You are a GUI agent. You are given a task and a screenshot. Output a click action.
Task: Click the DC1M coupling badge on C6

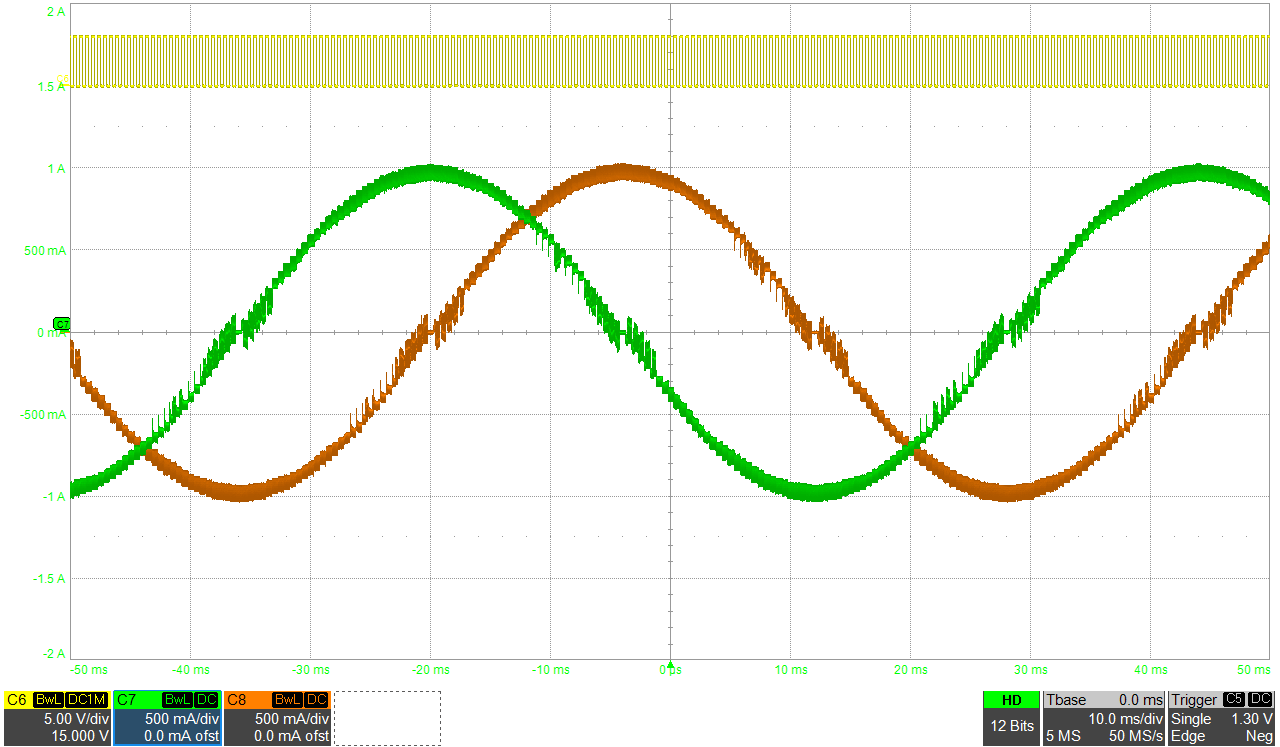(x=86, y=700)
